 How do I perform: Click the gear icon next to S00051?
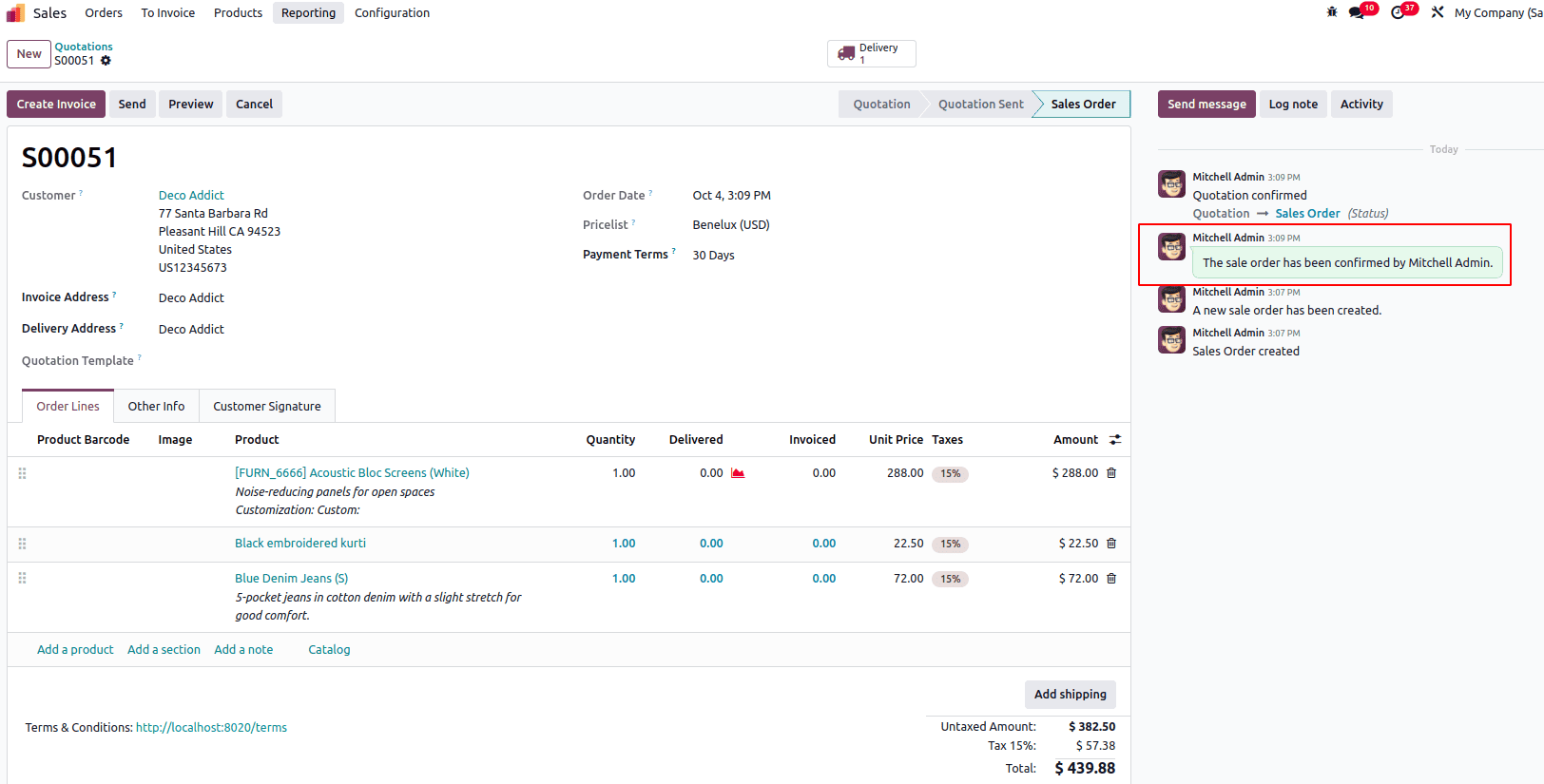[106, 61]
